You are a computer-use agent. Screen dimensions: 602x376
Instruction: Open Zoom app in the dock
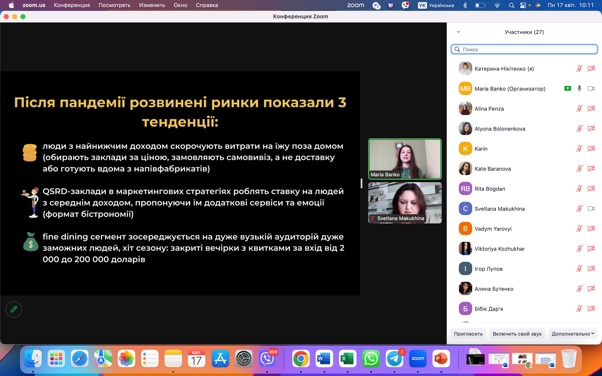pos(418,359)
